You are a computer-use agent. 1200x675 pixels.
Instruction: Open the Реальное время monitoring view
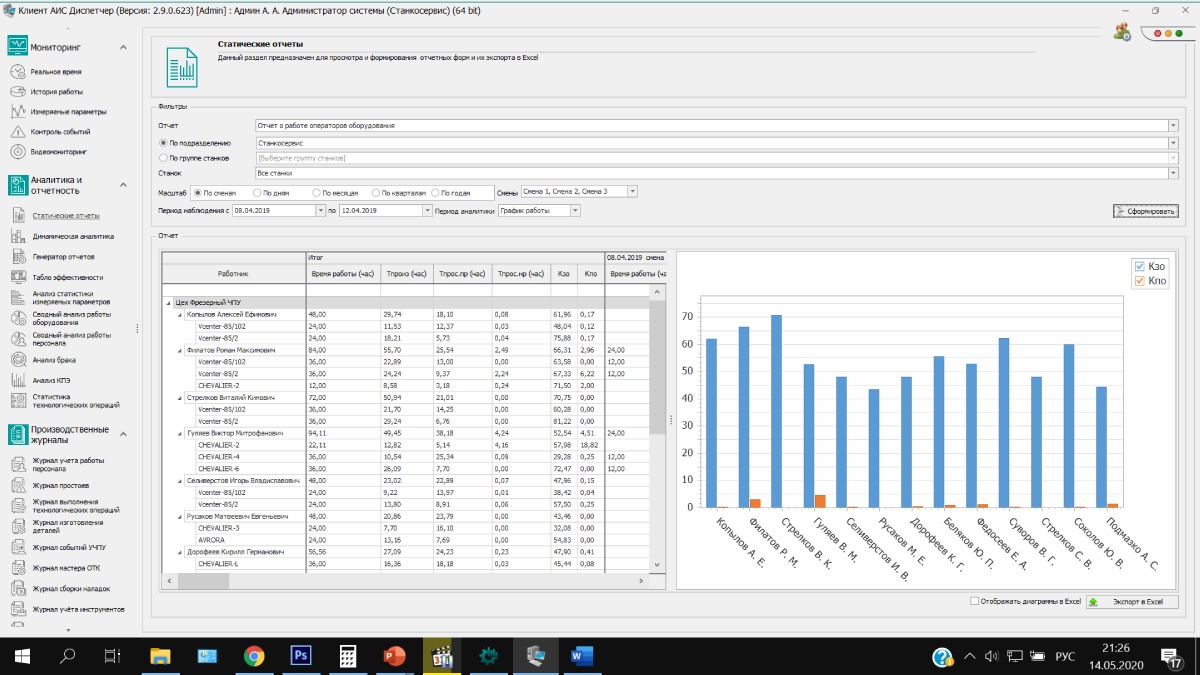56,72
